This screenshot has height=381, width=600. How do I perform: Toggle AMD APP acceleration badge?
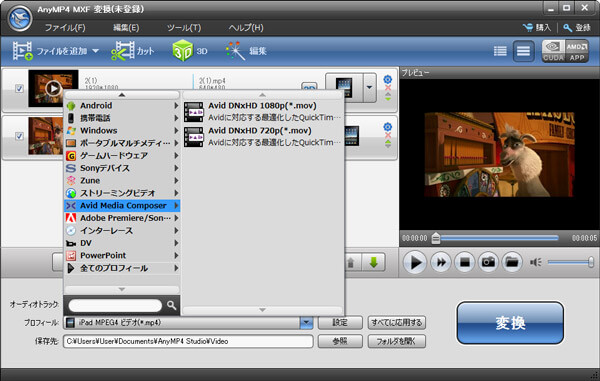click(577, 51)
